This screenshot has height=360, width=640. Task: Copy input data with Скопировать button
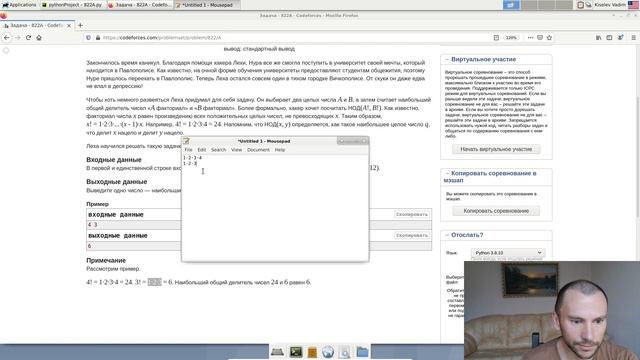[412, 214]
